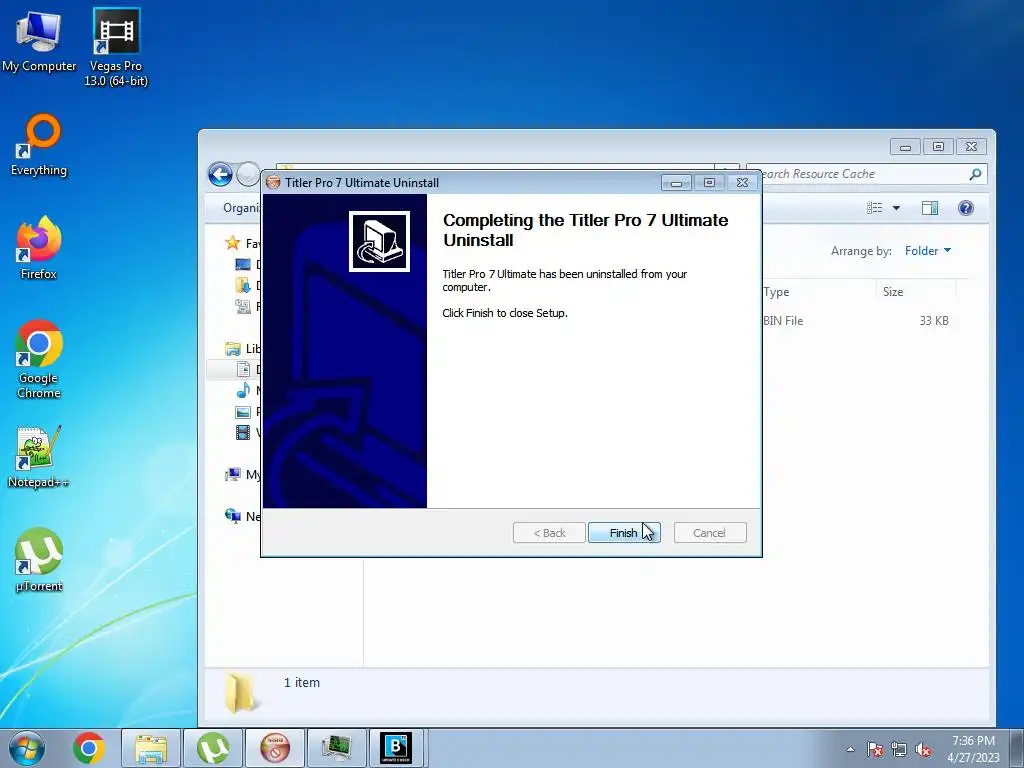
Task: Open My Computer desktop icon
Action: point(39,40)
